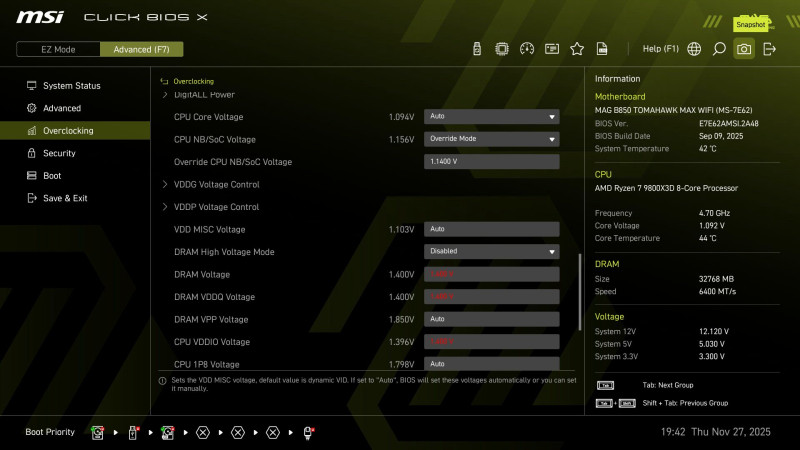Click the CPU Core Voltage reading 1.094V
This screenshot has width=800, height=450.
tap(401, 117)
